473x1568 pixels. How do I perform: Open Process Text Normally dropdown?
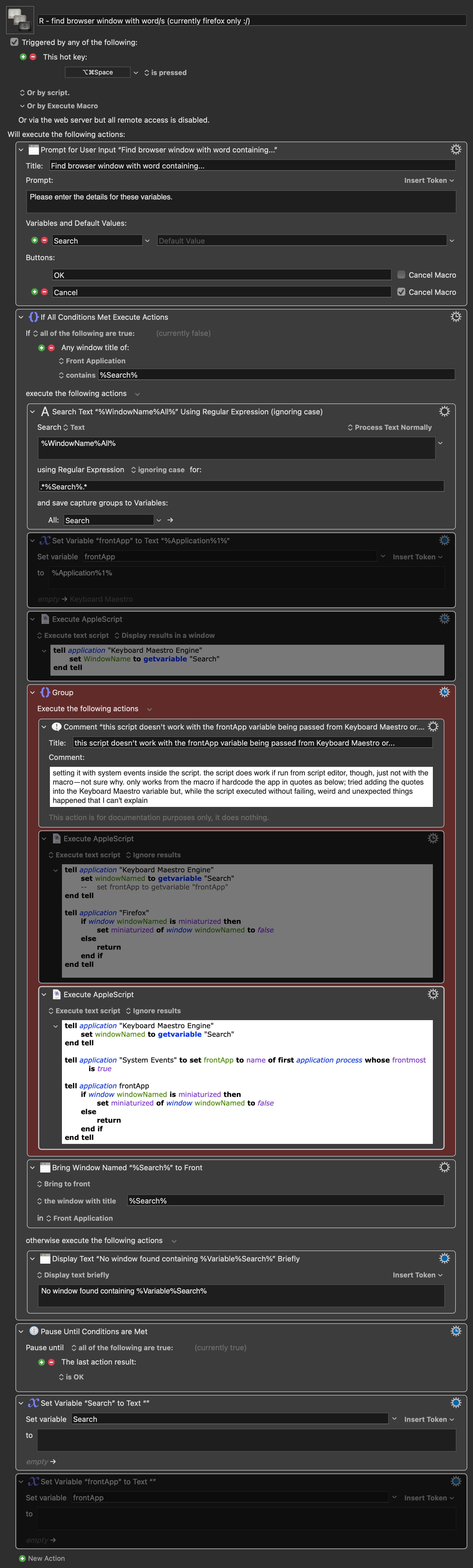390,427
